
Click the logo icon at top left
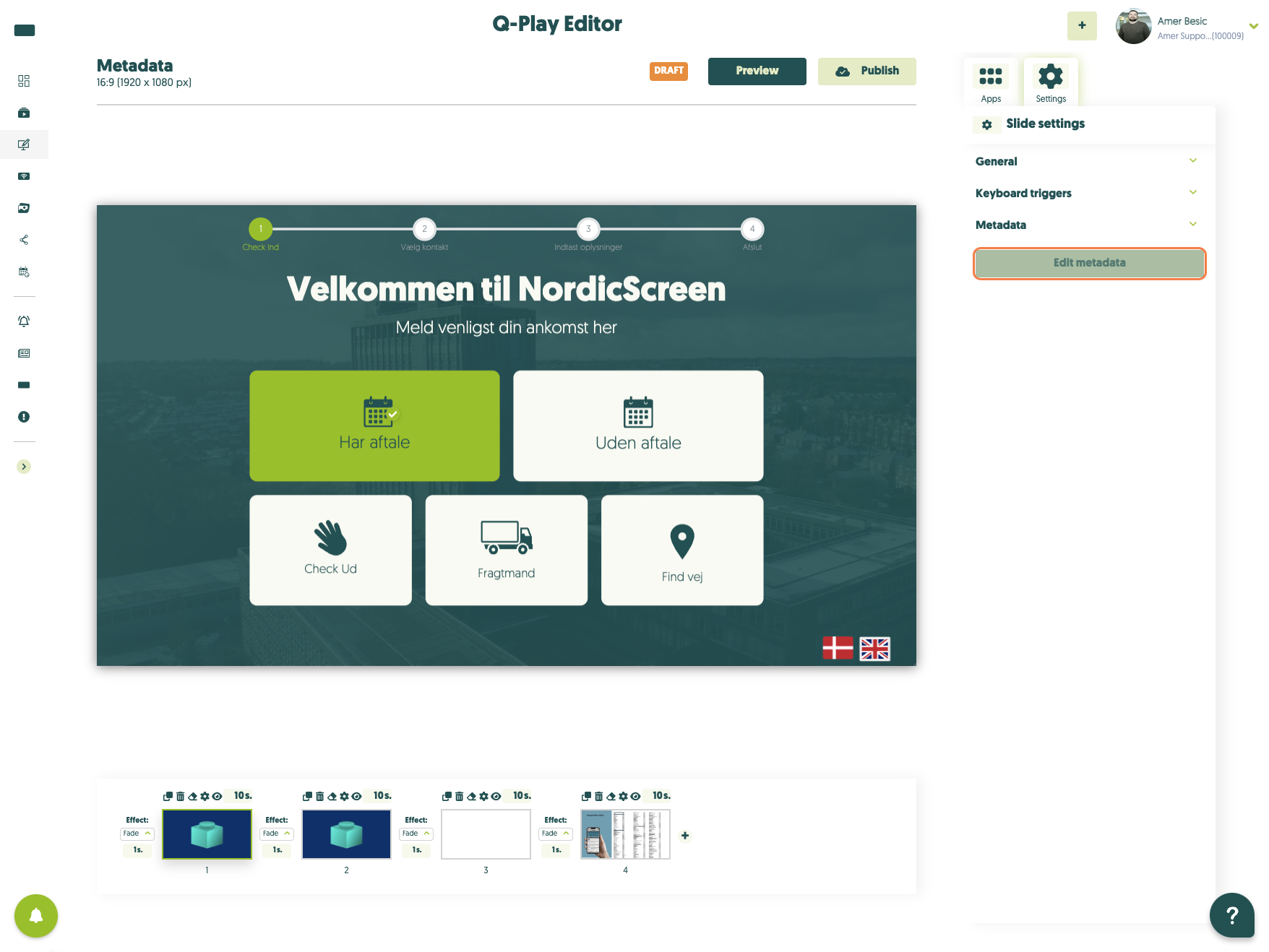(x=25, y=30)
